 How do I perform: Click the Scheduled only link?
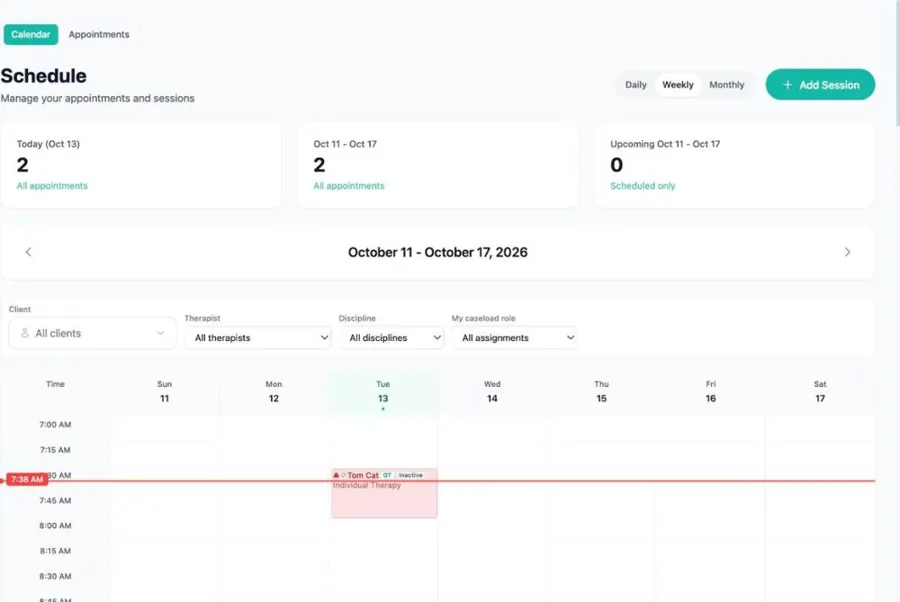642,186
